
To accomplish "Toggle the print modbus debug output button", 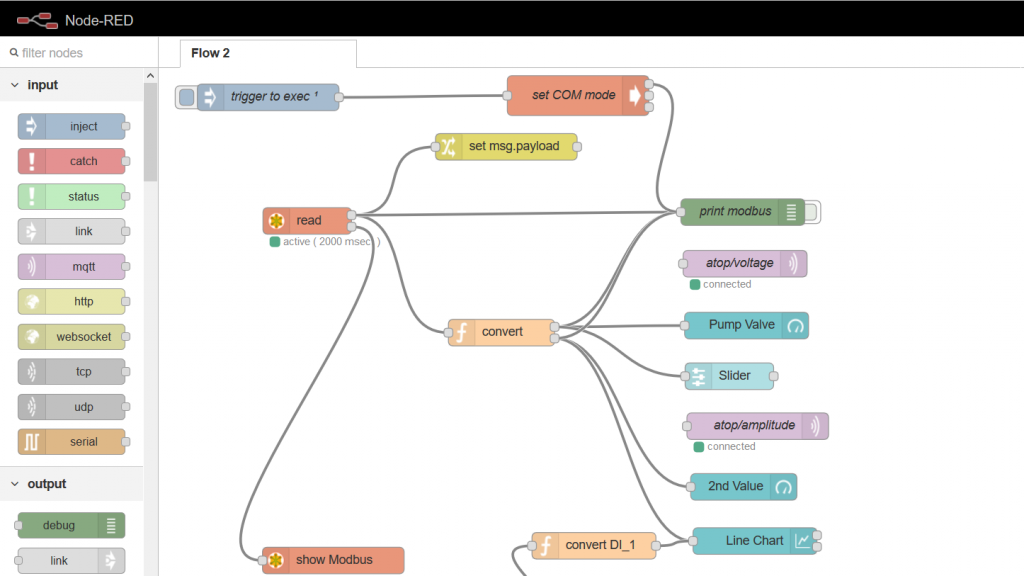I will point(812,212).
